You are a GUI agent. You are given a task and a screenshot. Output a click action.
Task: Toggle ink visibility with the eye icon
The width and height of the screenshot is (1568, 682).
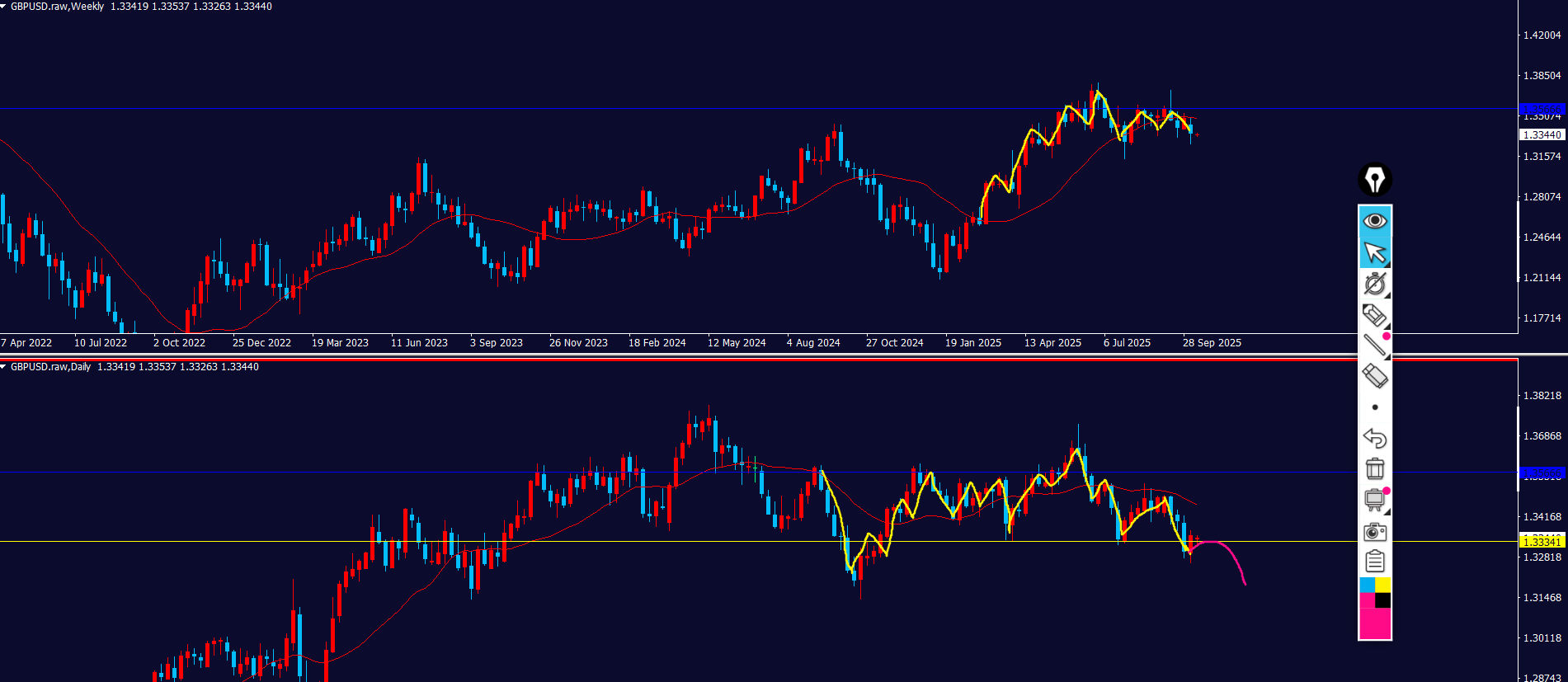(x=1374, y=221)
